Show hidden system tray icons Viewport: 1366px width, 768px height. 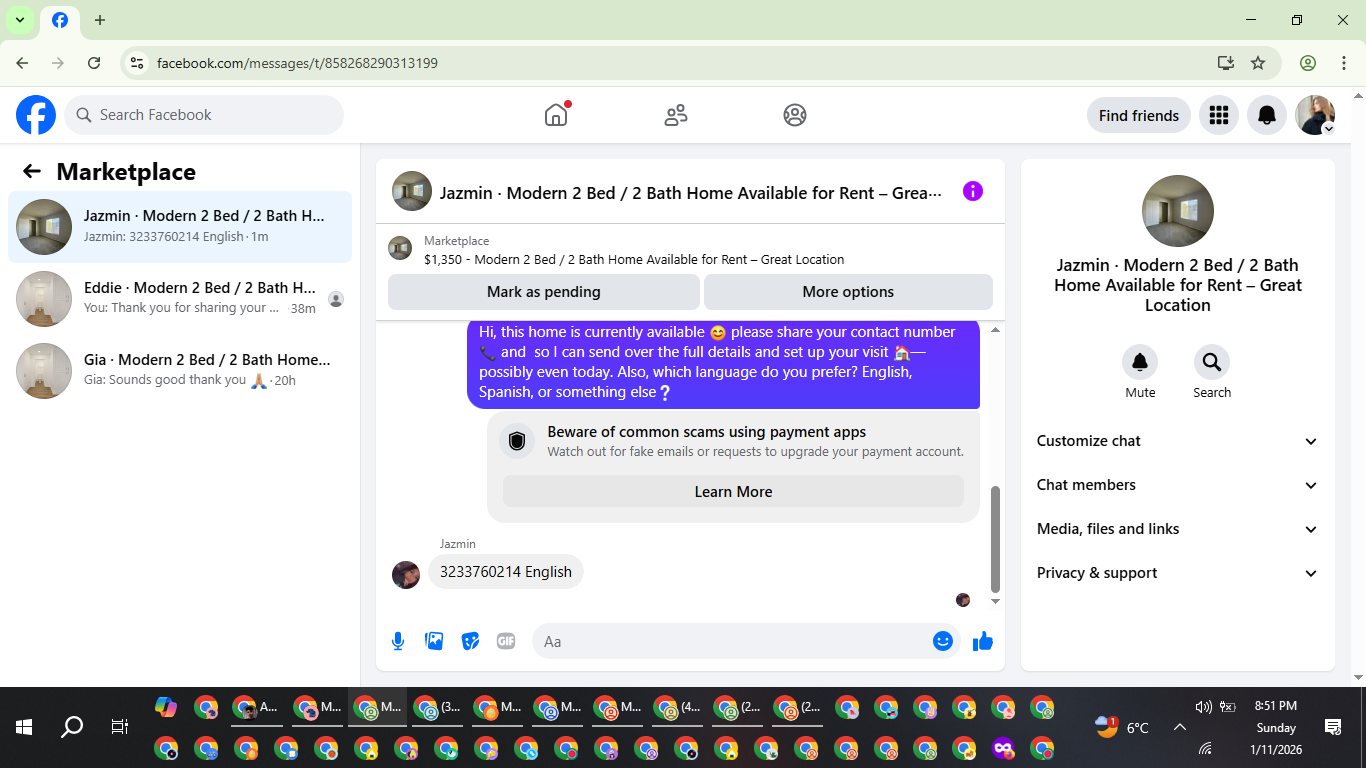point(1180,727)
